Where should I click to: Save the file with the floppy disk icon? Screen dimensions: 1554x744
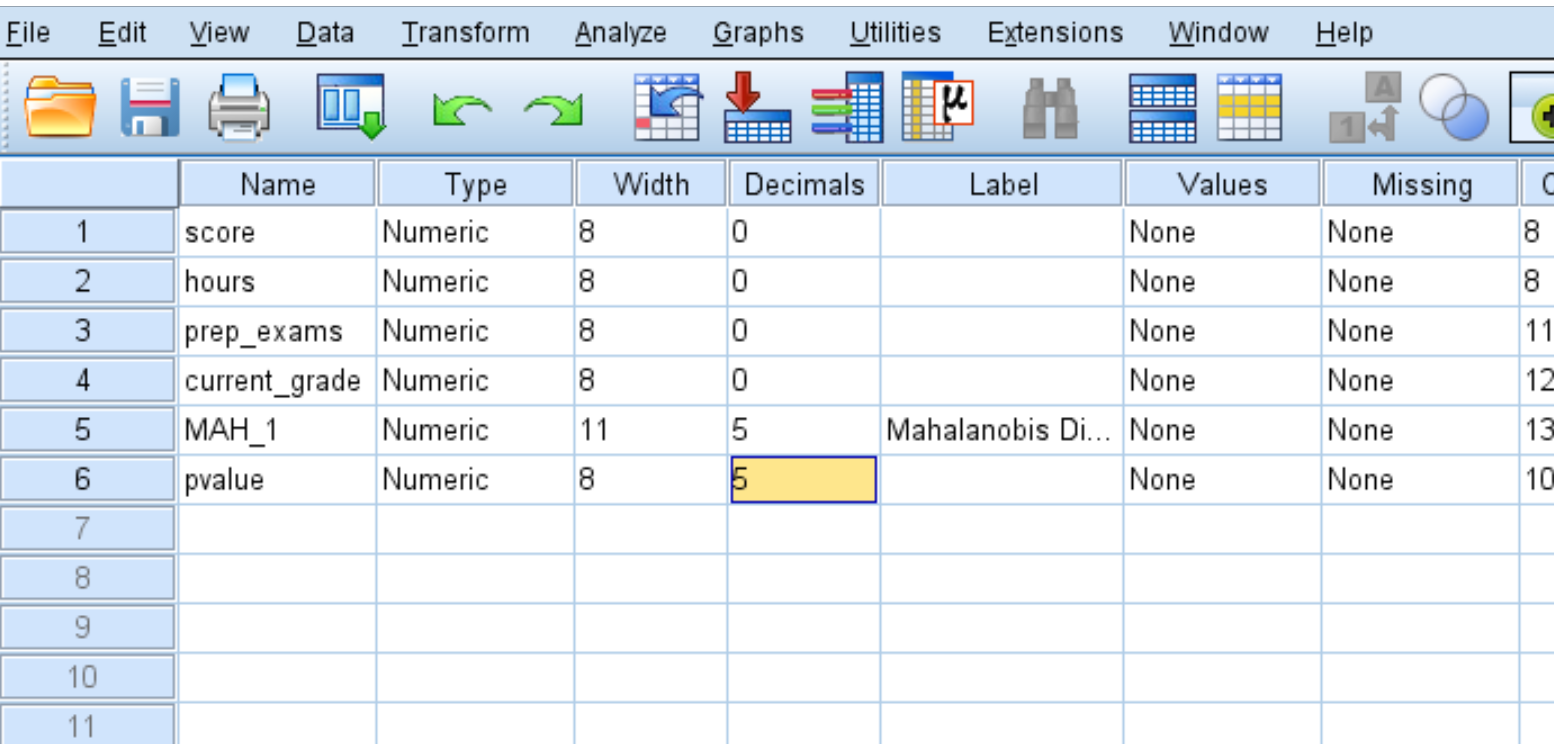click(150, 108)
